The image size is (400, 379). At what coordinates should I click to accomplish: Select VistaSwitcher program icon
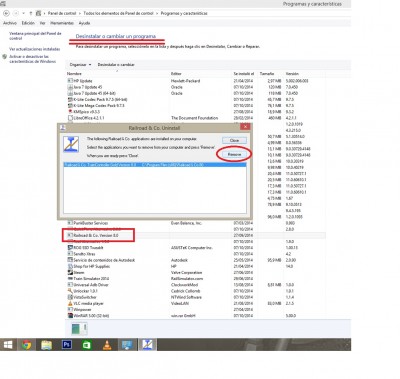(x=70, y=297)
